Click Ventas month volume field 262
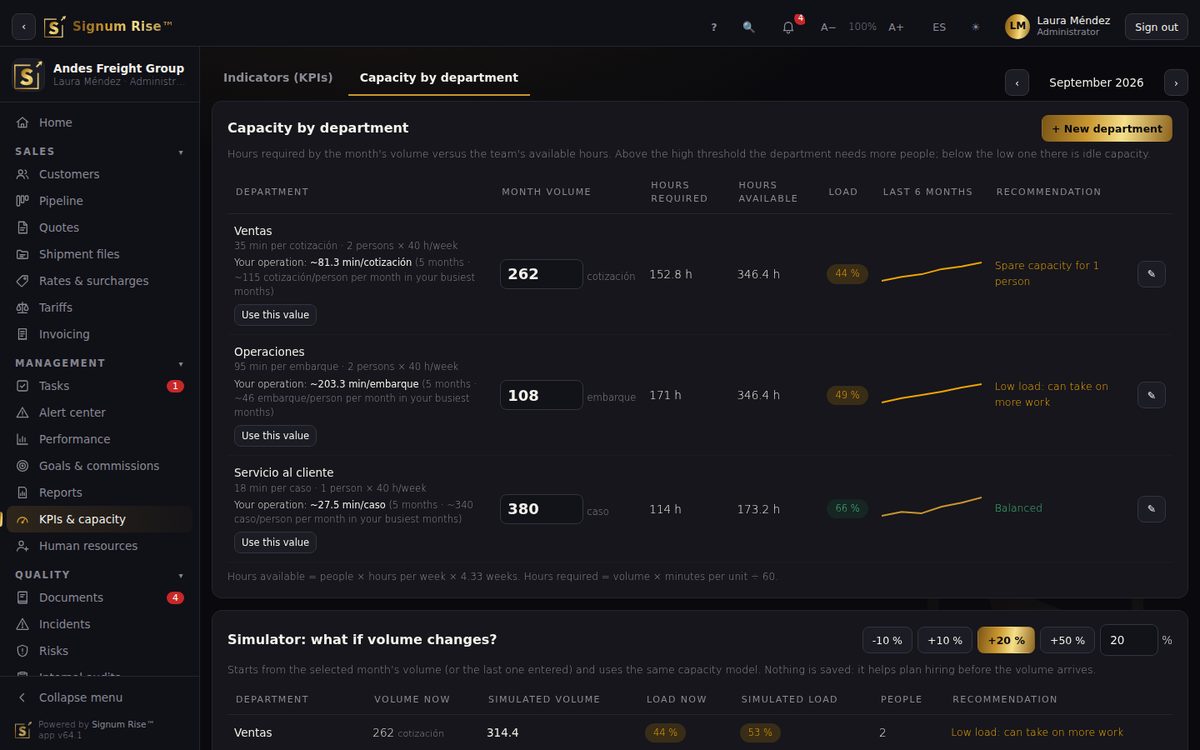This screenshot has width=1200, height=750. pyautogui.click(x=541, y=274)
